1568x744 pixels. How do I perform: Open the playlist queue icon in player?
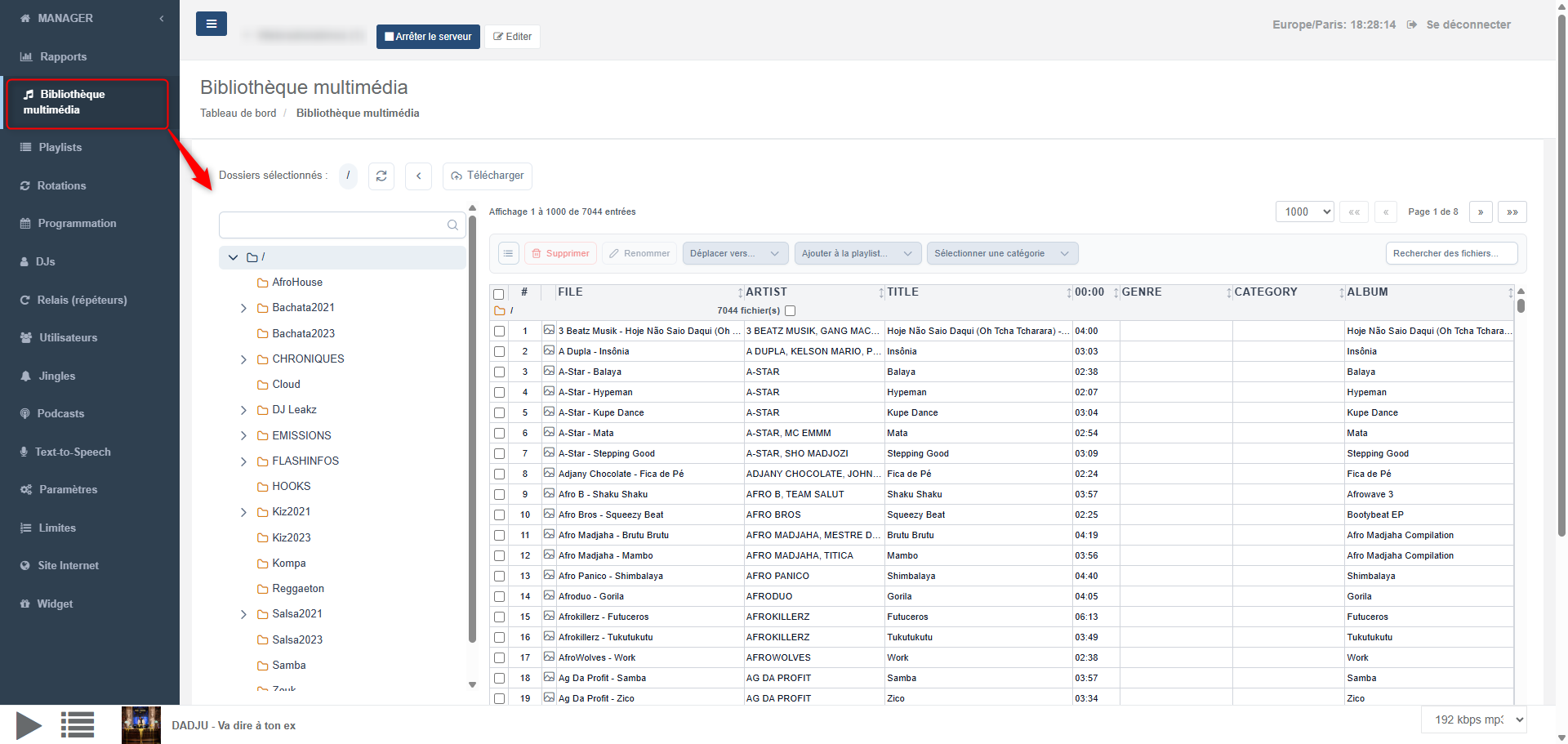[x=78, y=724]
